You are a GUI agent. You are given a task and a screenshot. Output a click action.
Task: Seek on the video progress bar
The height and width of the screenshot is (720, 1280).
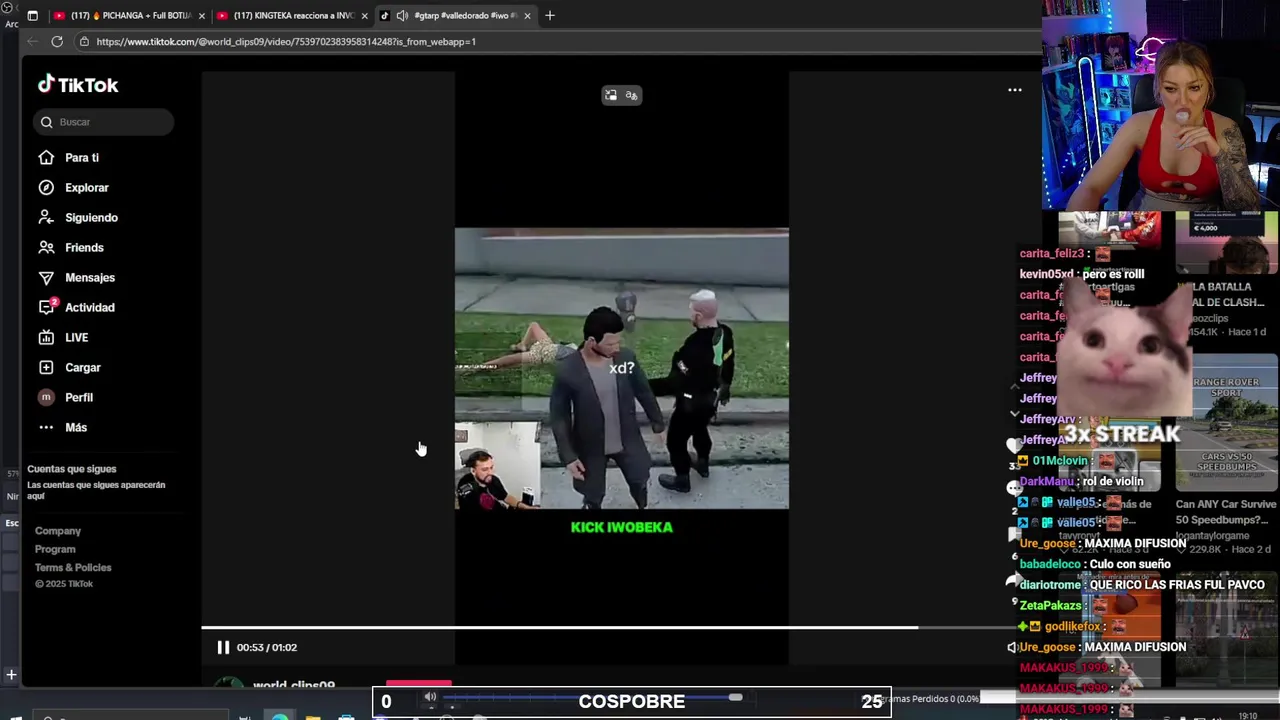(x=608, y=628)
